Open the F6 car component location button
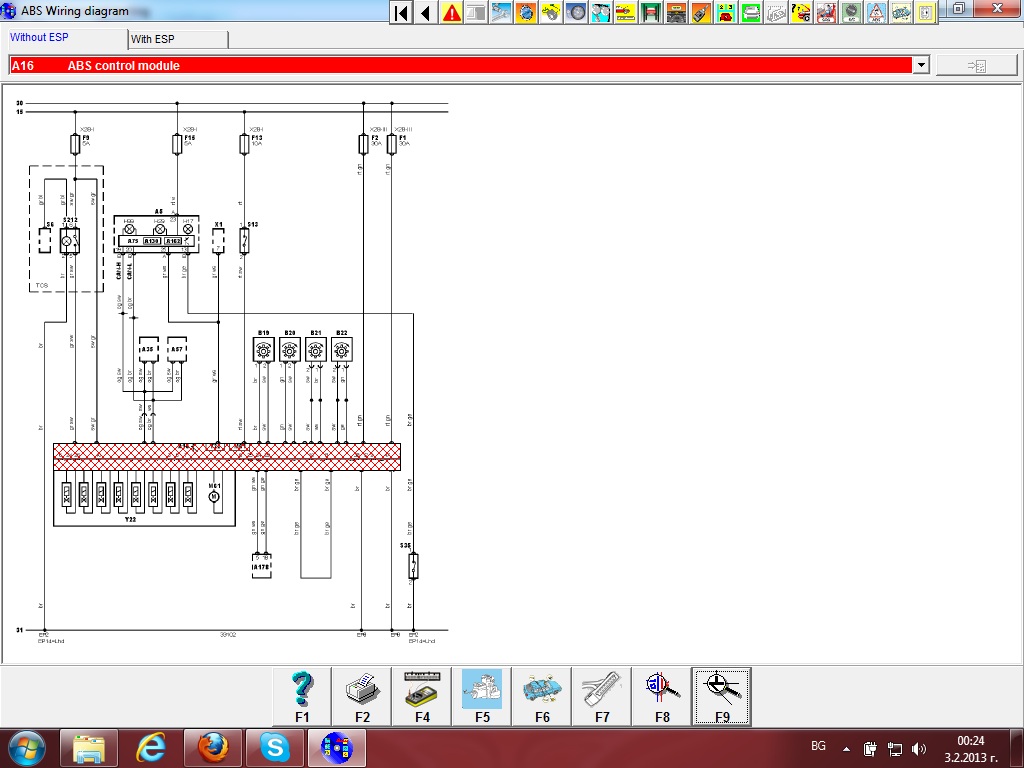 542,696
